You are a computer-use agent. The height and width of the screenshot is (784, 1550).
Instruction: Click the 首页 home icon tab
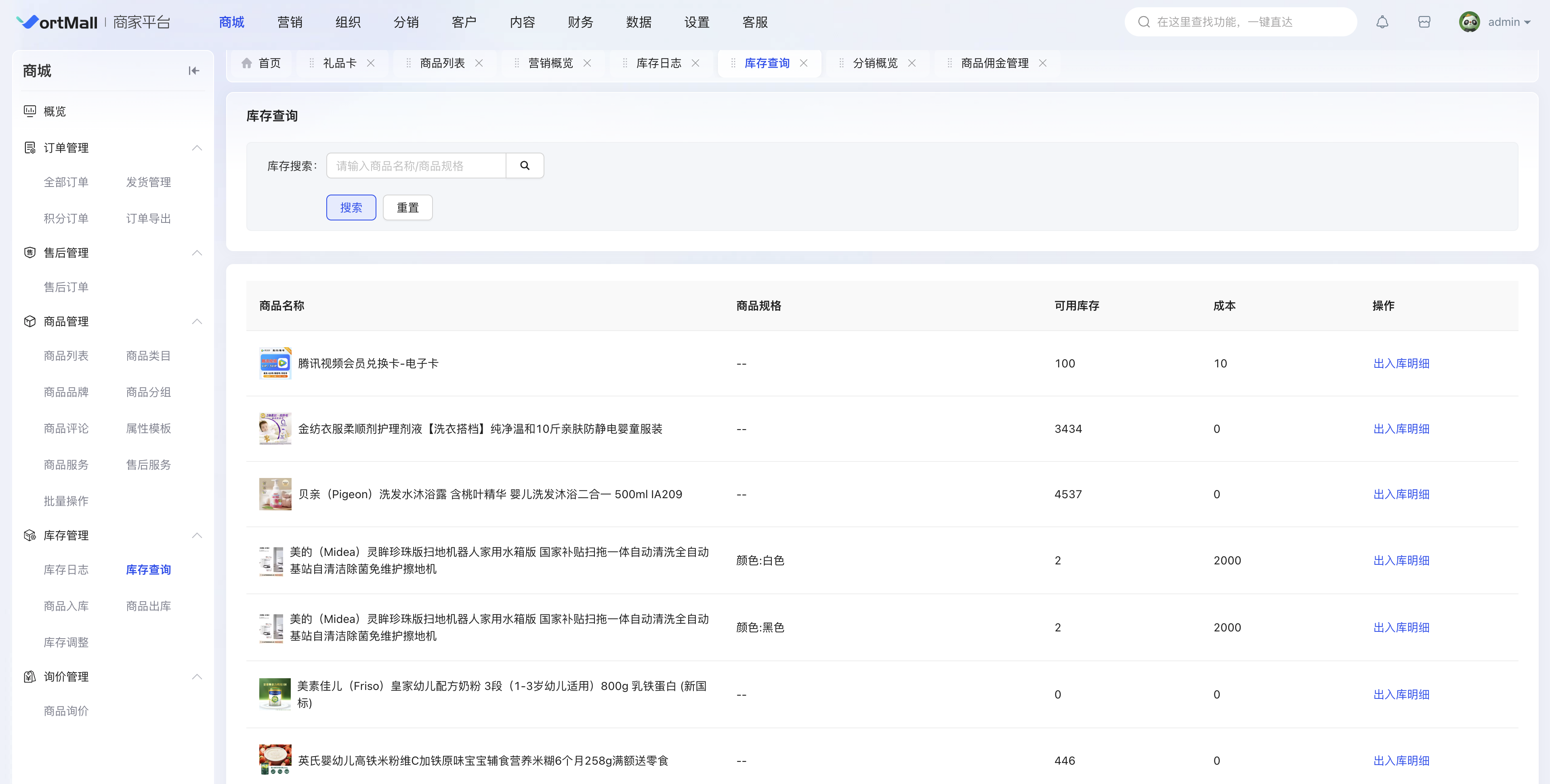point(261,63)
